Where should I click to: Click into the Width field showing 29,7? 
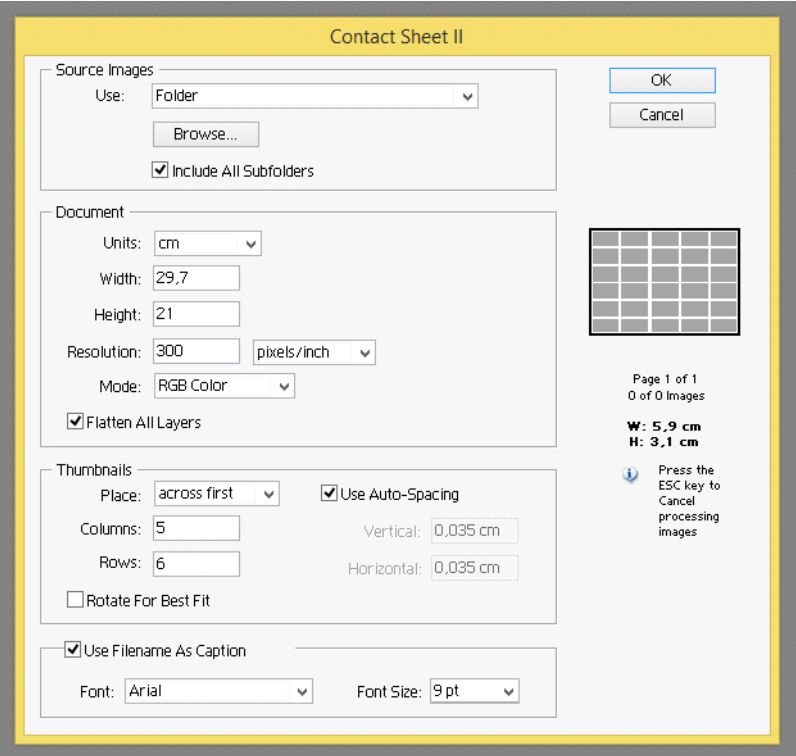[x=196, y=278]
